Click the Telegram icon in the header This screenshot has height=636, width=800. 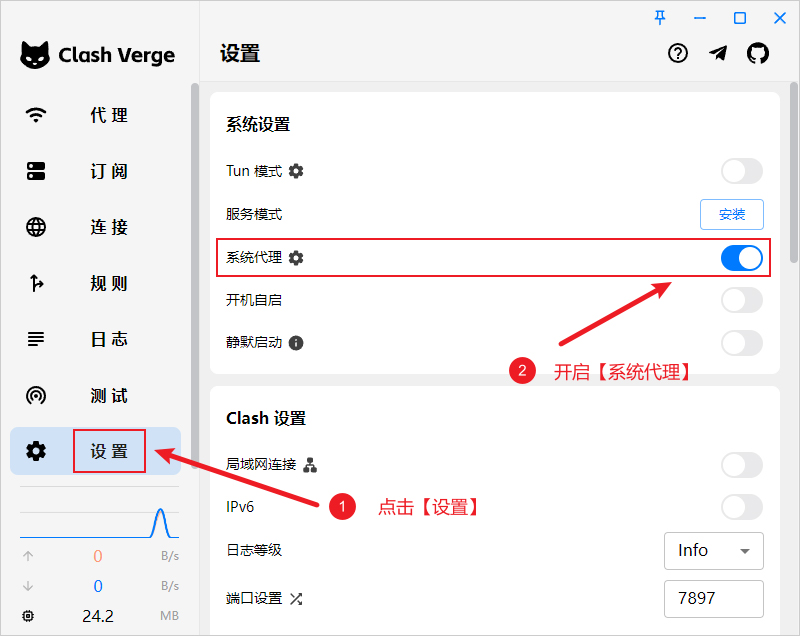pos(718,53)
